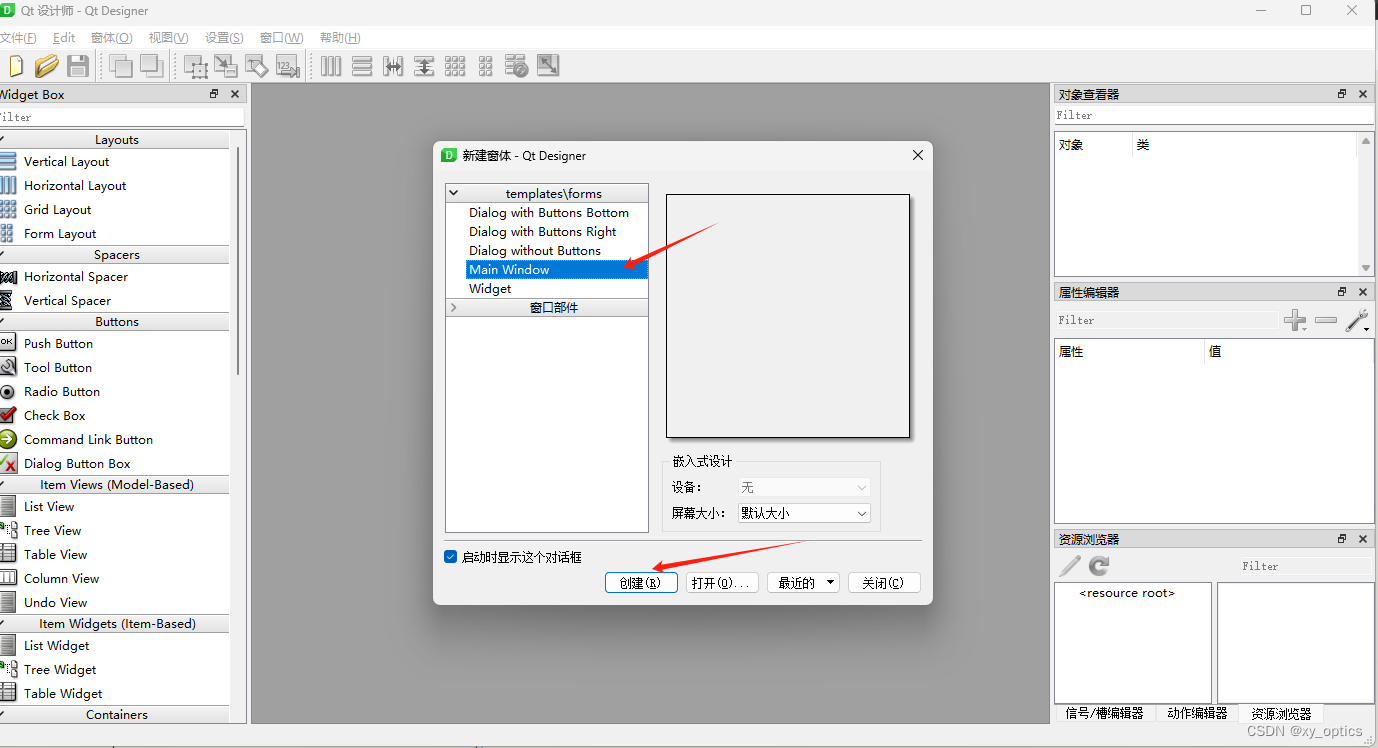Image resolution: width=1378 pixels, height=748 pixels.
Task: Toggle the 启动时显示这个对话框 checkbox
Action: click(x=450, y=557)
